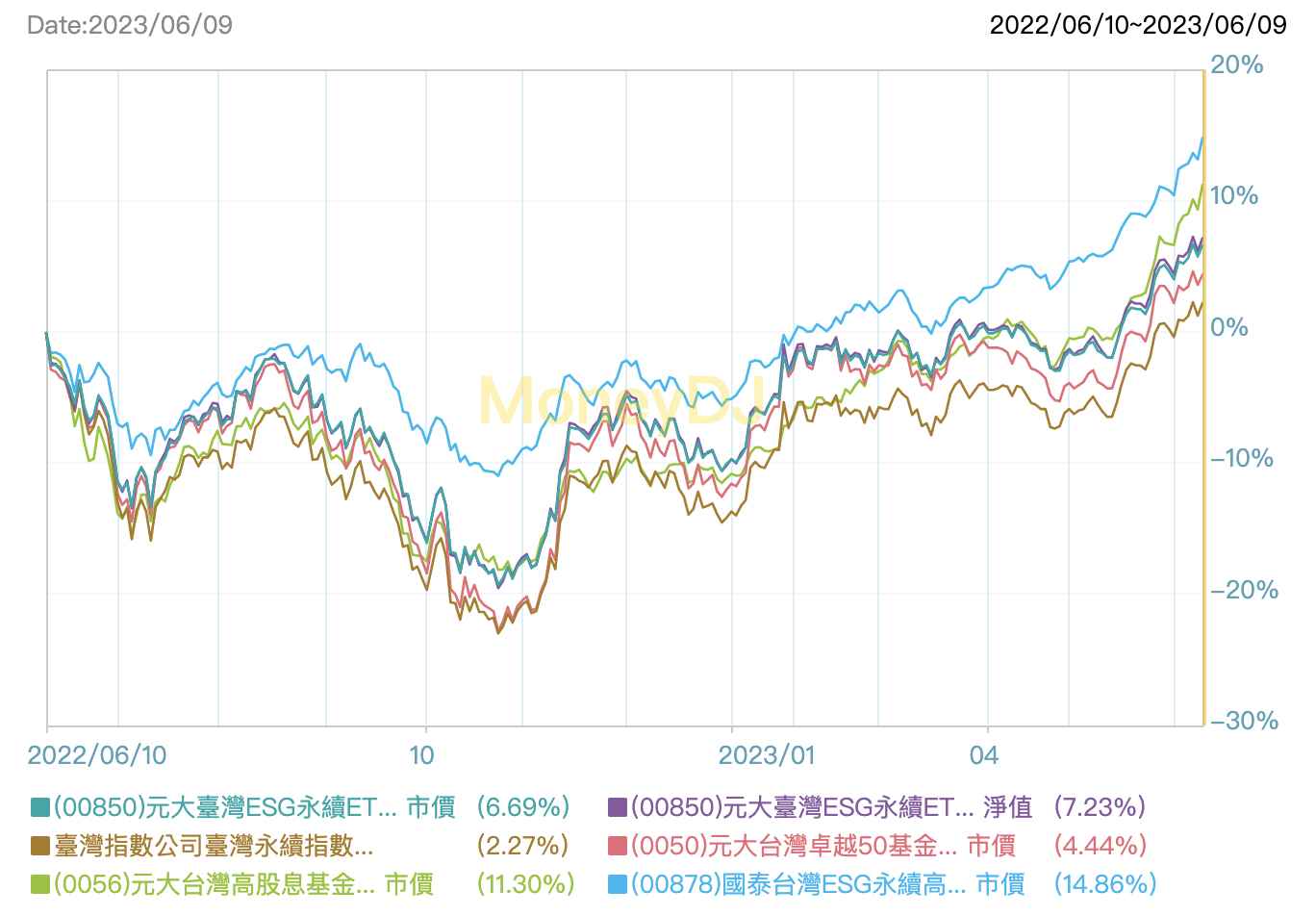The image size is (1316, 916).
Task: Select the 20% y-axis label
Action: tap(1236, 65)
